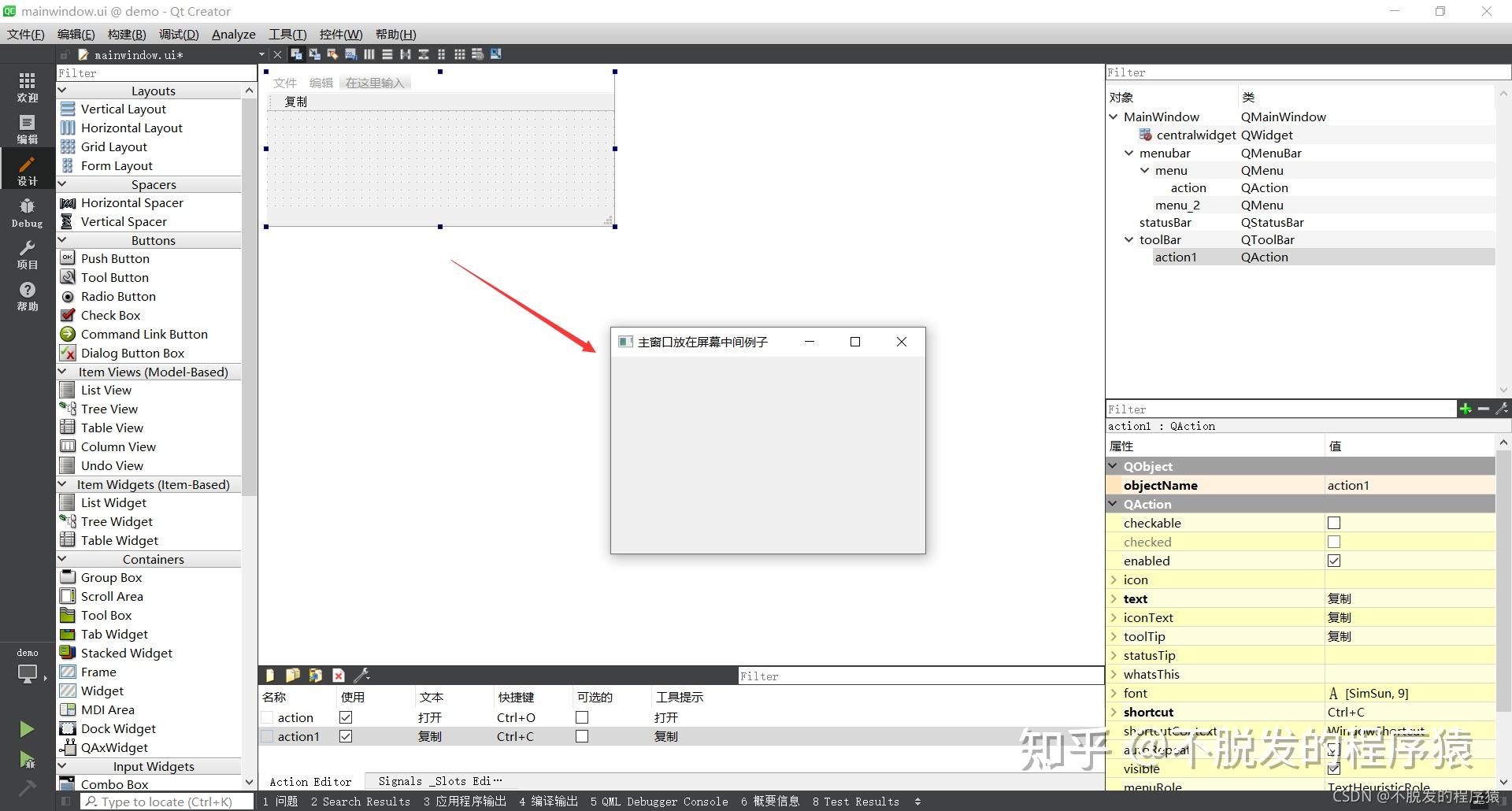Switch to Signals Slots Editor tab
The image size is (1512, 811).
click(x=438, y=781)
